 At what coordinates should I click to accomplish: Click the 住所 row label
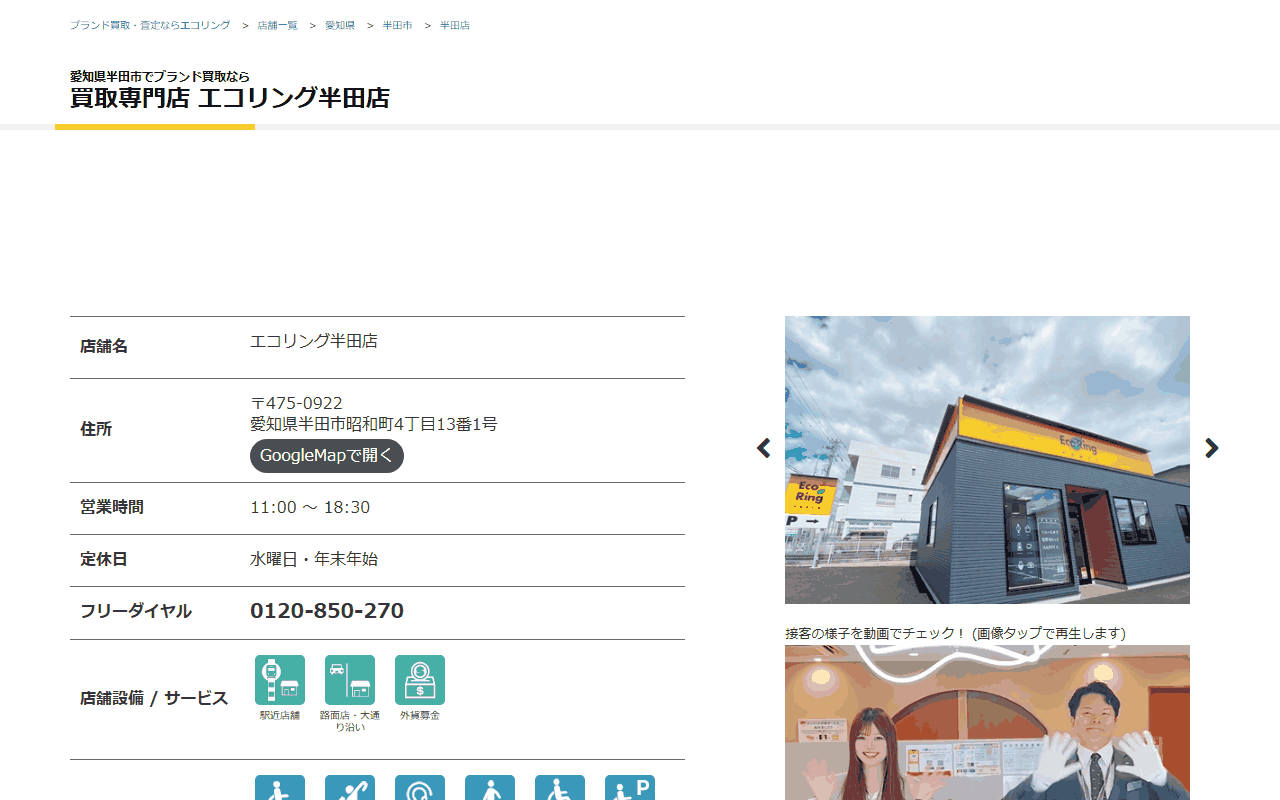pos(96,429)
